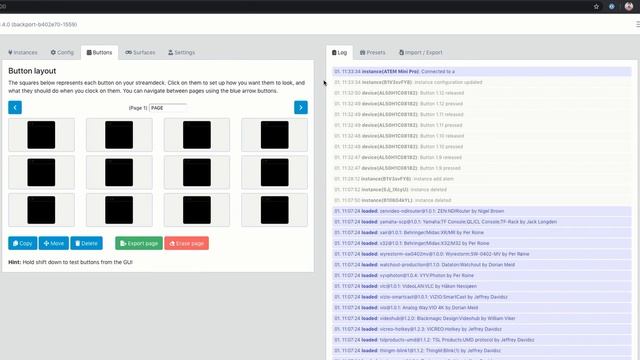
Task: Select the 'instance configuration updated' log entry
Action: (x=482, y=82)
